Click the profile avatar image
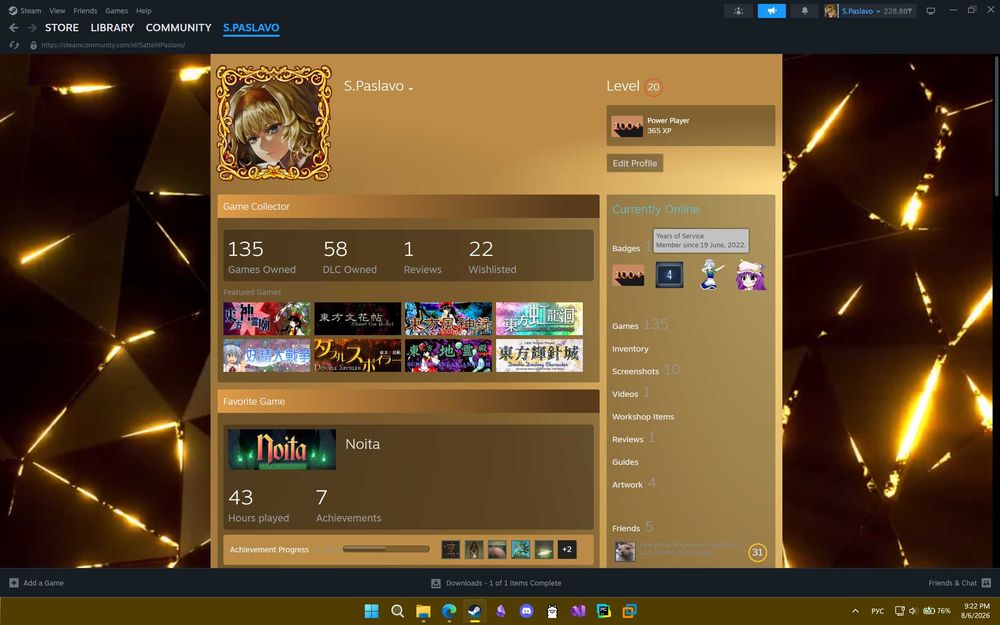 click(274, 123)
